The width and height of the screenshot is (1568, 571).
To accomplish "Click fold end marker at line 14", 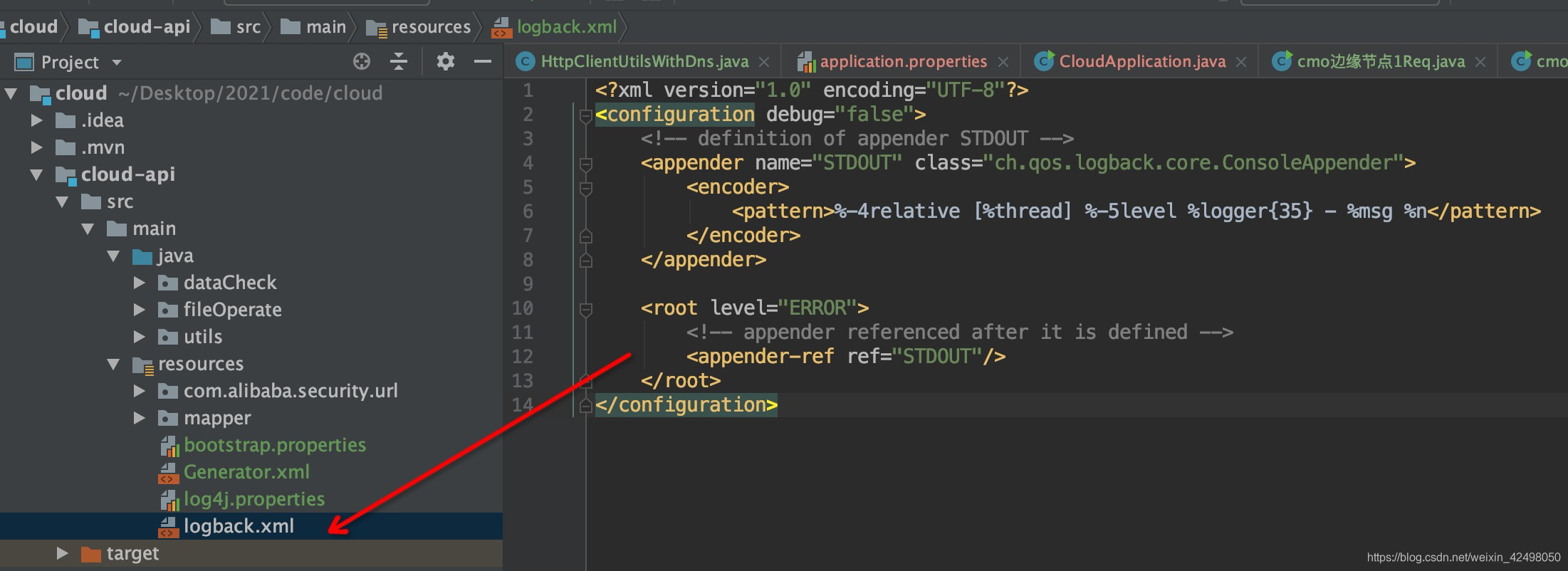I will coord(586,406).
